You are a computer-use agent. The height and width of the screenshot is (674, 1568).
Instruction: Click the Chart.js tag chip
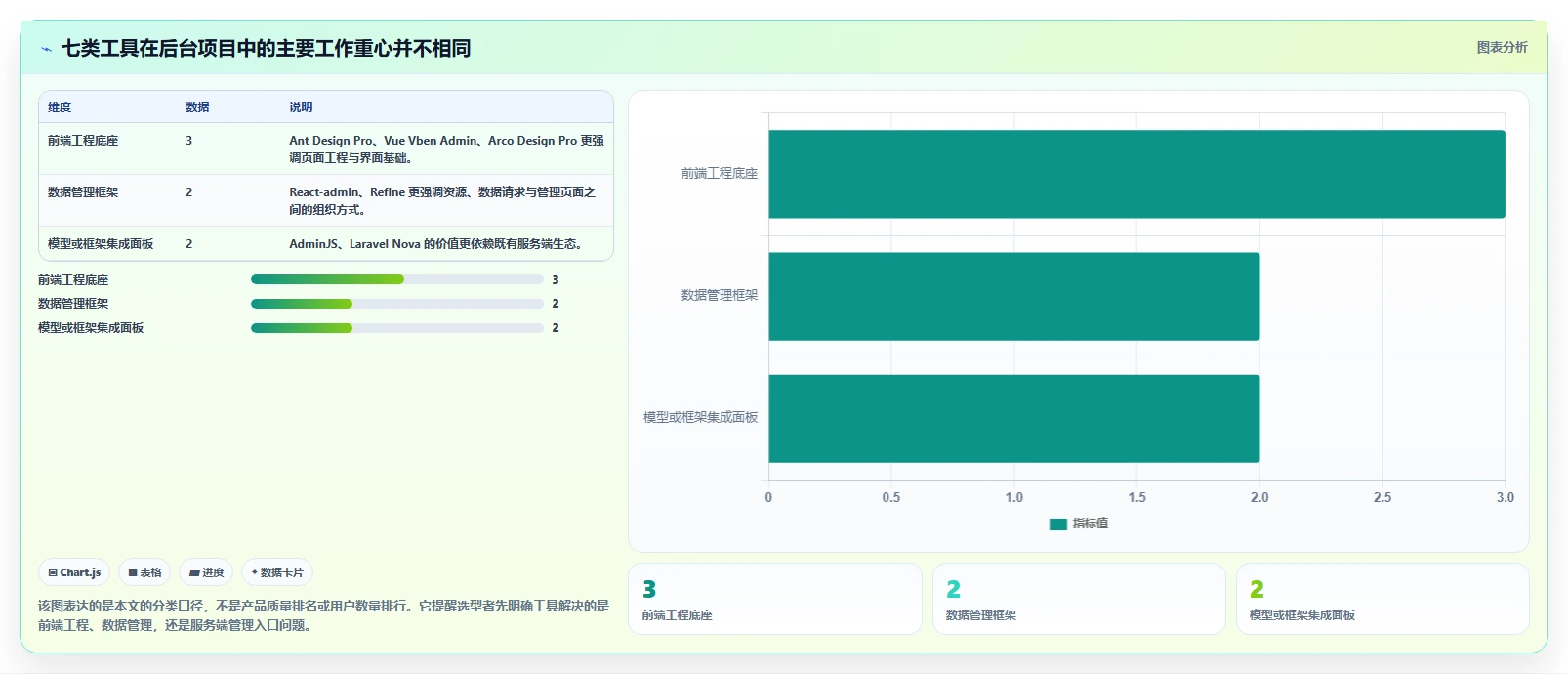pyautogui.click(x=74, y=572)
